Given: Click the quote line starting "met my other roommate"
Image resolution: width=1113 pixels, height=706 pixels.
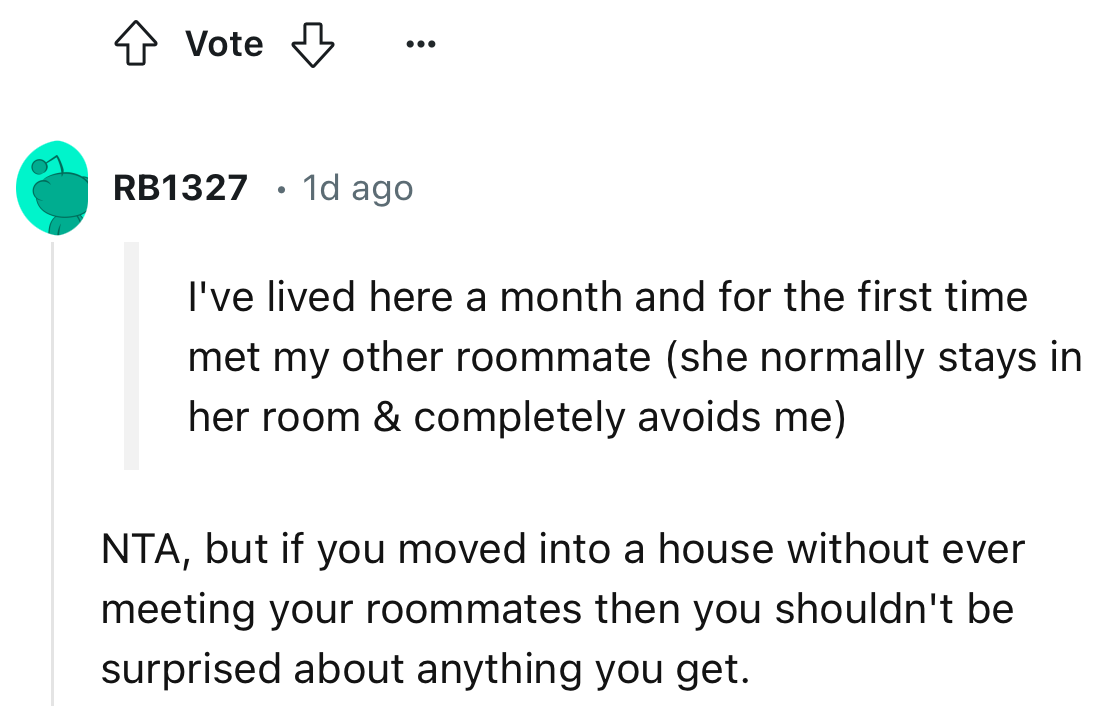Looking at the screenshot, I should click(420, 357).
